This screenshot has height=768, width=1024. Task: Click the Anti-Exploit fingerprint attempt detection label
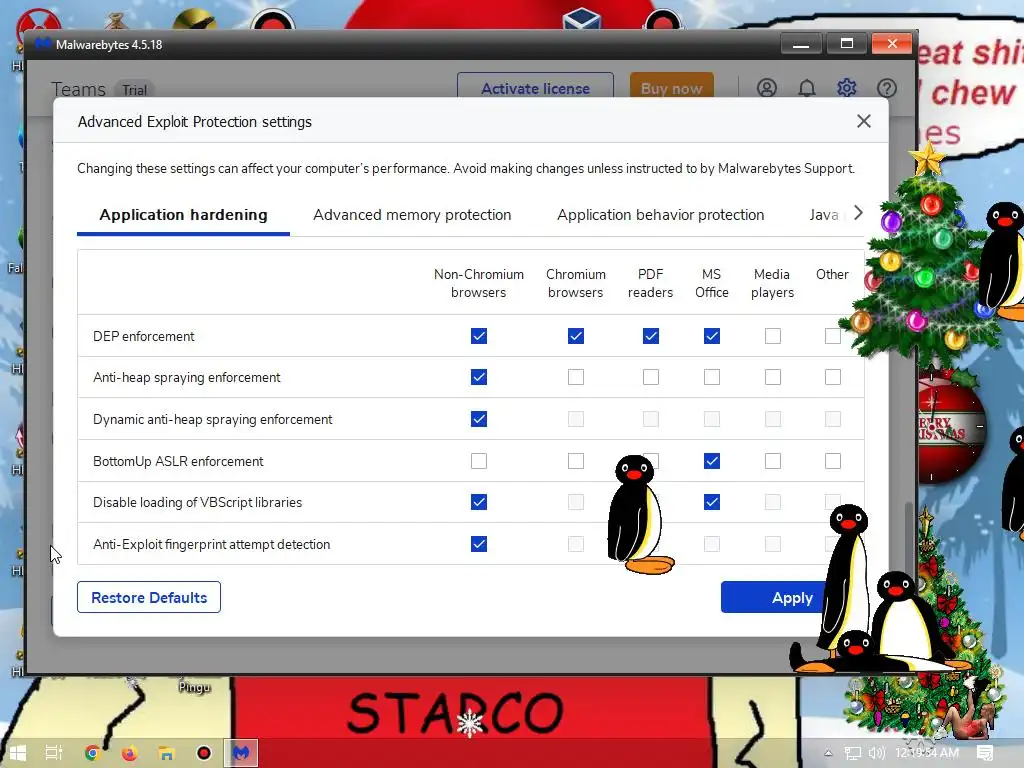point(212,544)
